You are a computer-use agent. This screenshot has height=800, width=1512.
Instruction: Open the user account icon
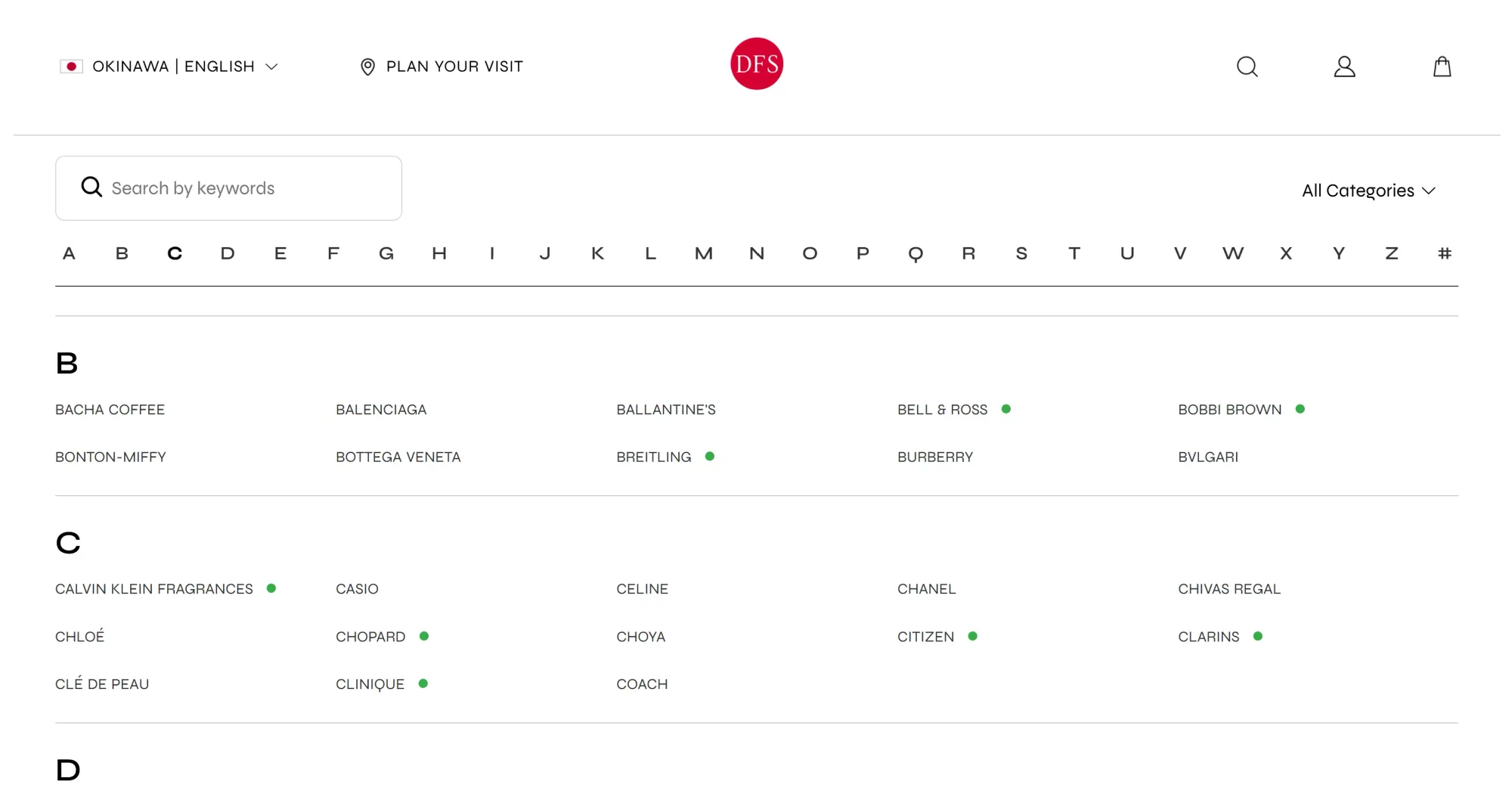[x=1344, y=67]
